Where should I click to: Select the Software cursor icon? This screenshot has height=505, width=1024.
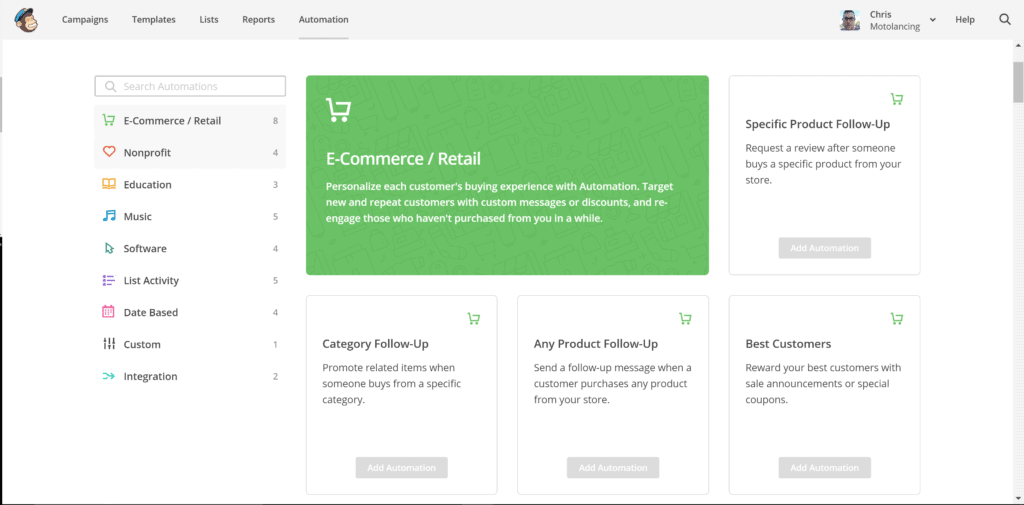point(109,248)
